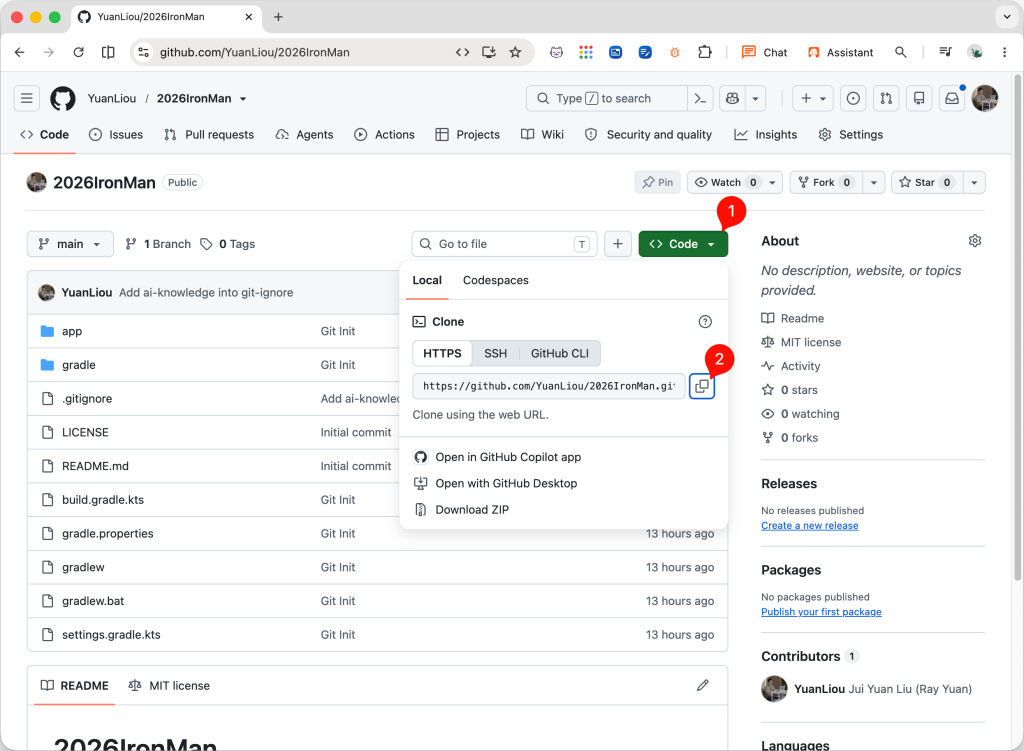Pin the repository to profile
This screenshot has height=751, width=1024.
coord(658,183)
